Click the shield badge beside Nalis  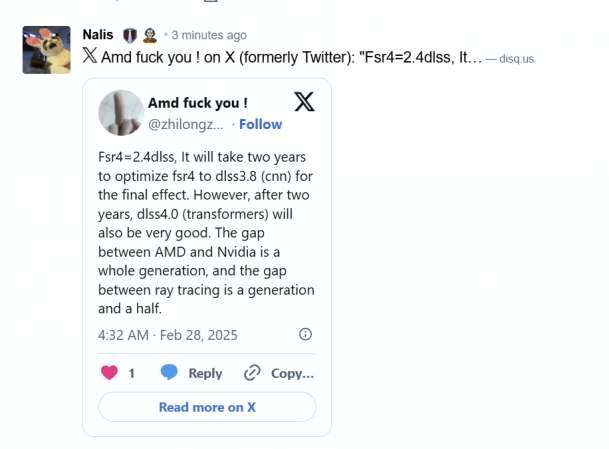pos(129,34)
